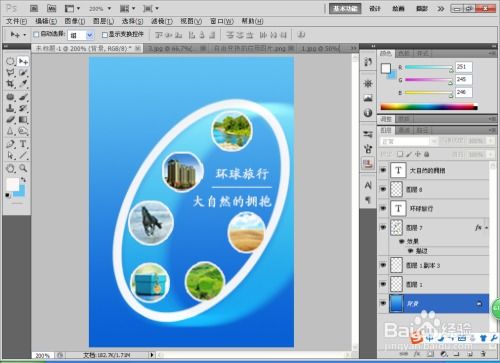Open the 图像(I) menu
This screenshot has height=363, width=500.
click(x=75, y=21)
